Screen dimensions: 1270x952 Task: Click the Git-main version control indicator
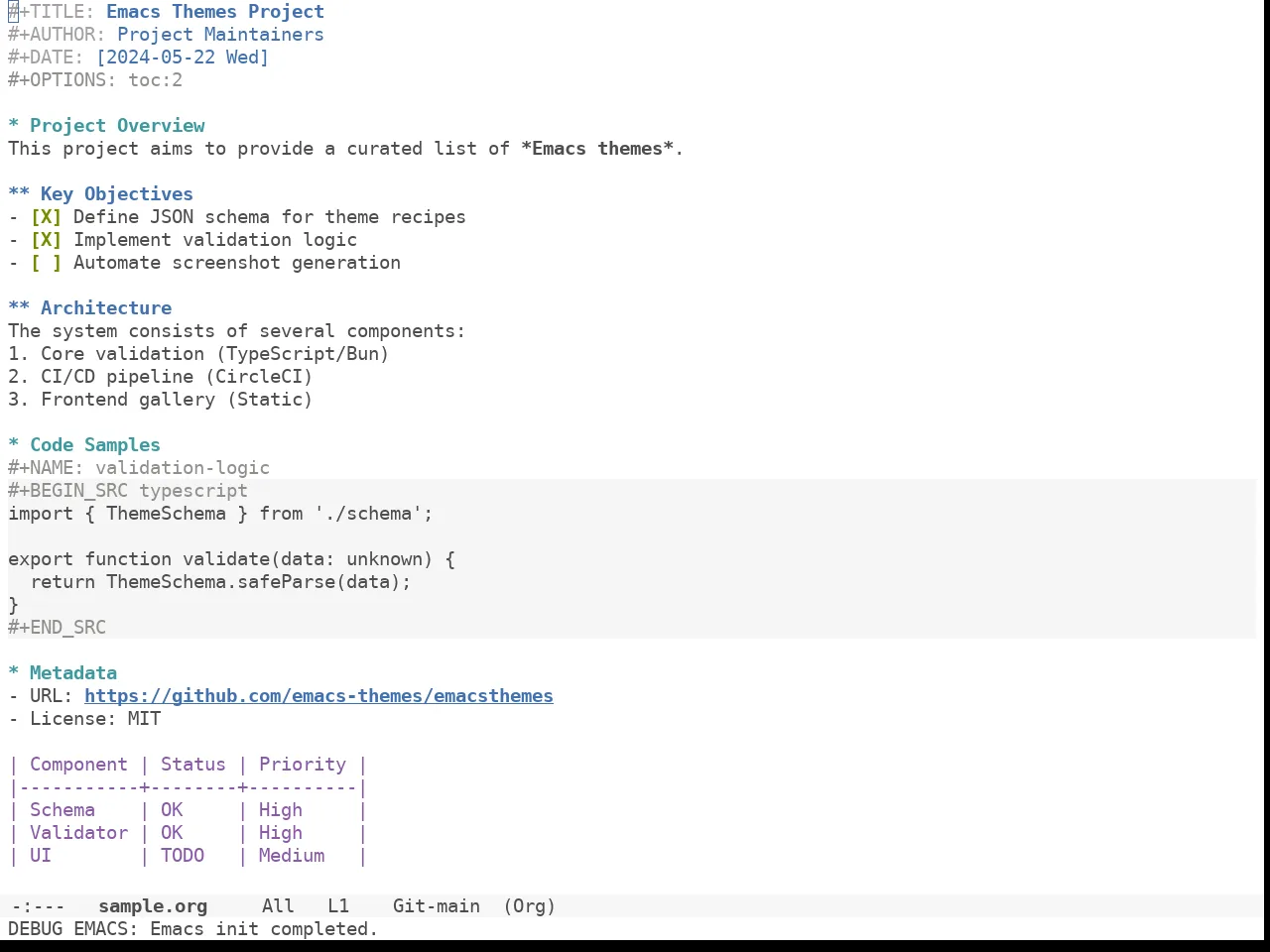437,906
